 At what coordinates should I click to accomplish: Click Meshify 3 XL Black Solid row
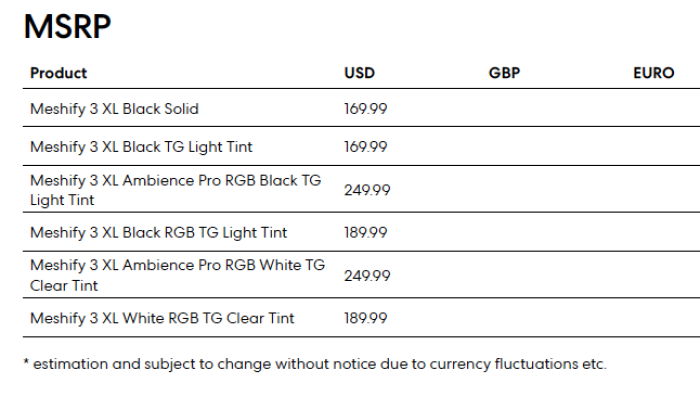[362, 108]
